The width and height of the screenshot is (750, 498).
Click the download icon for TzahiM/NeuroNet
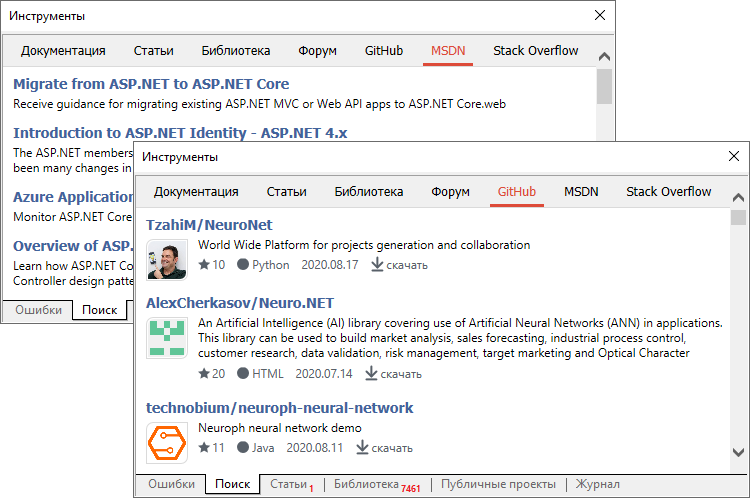click(x=377, y=265)
